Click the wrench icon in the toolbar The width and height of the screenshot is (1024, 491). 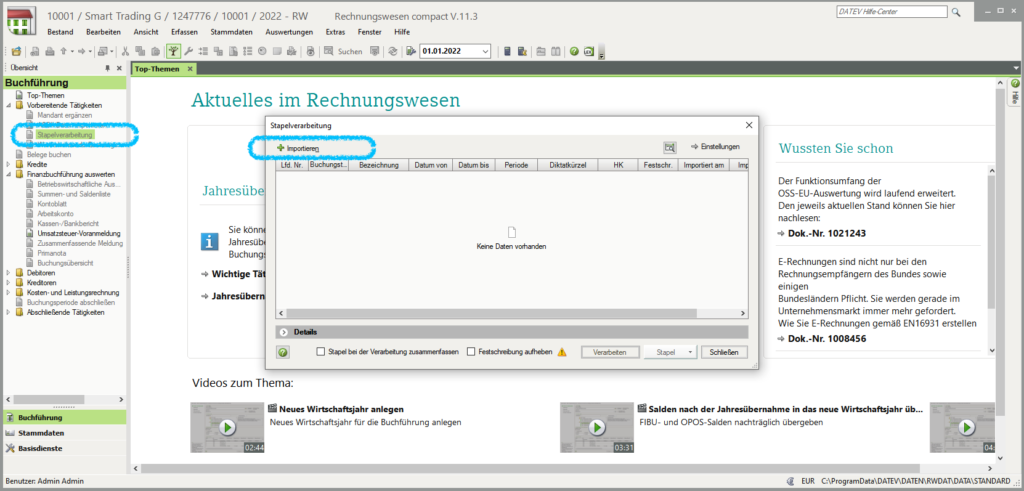pyautogui.click(x=189, y=51)
